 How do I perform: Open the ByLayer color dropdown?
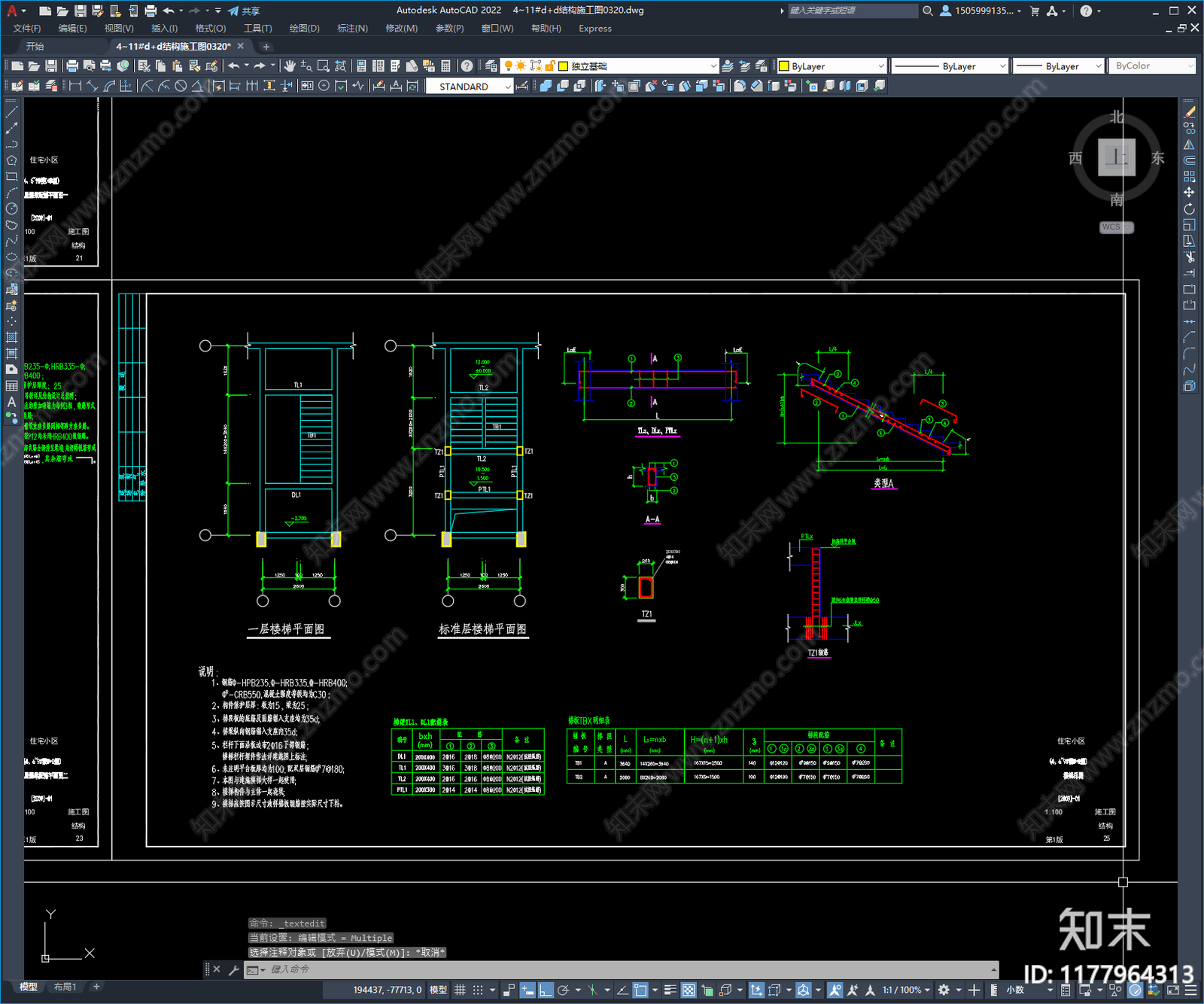(832, 66)
